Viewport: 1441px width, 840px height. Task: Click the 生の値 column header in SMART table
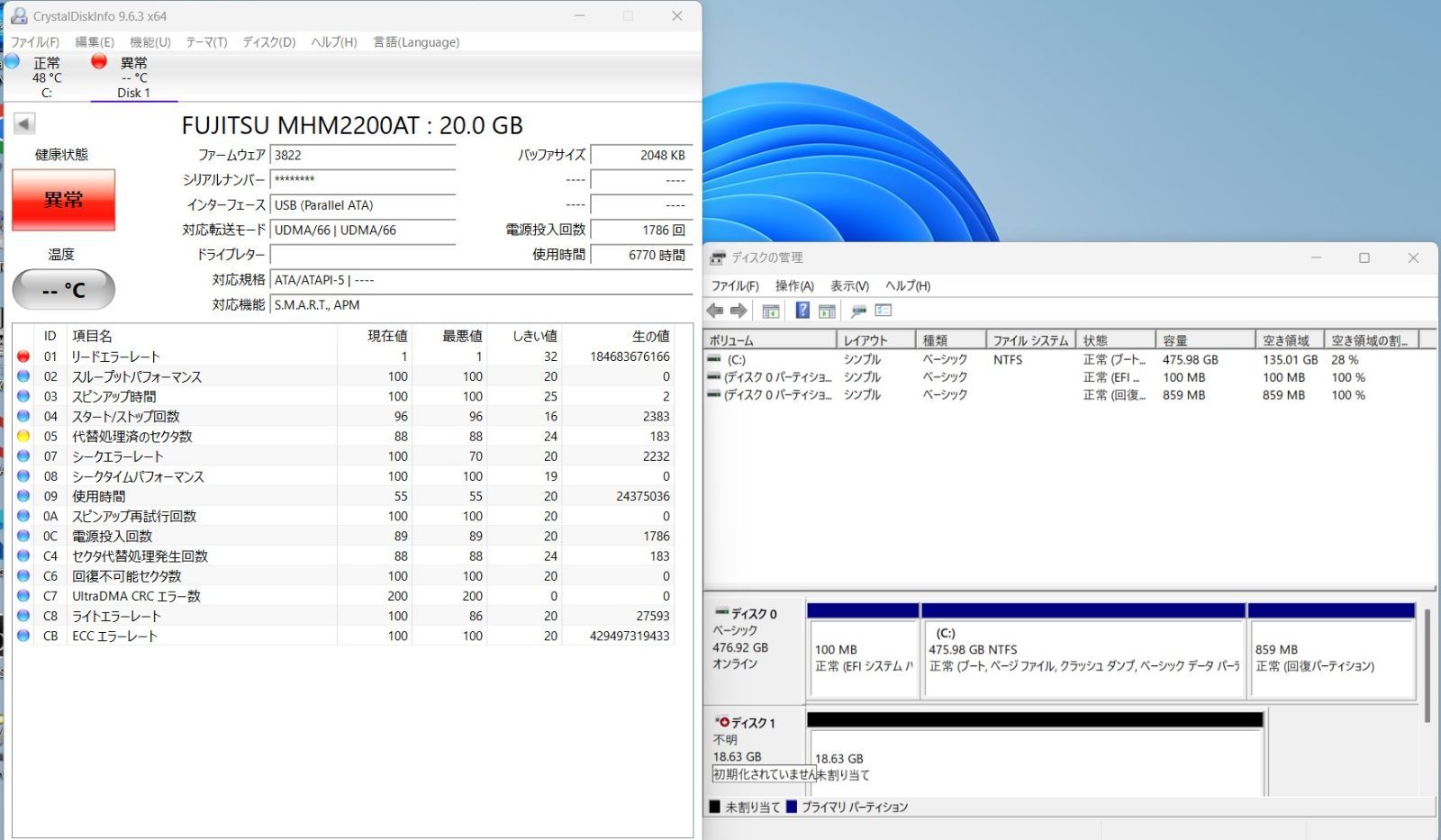pos(619,336)
